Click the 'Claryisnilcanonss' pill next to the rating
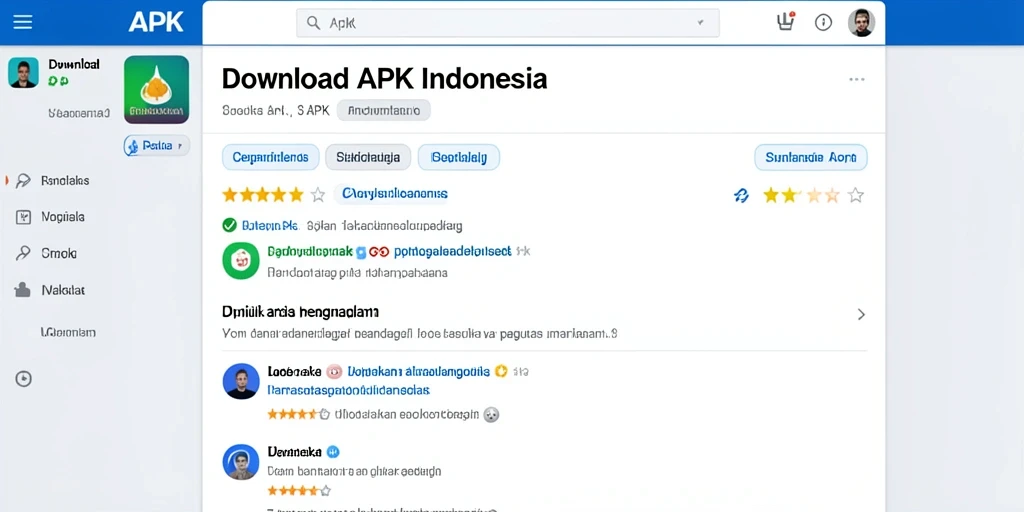This screenshot has height=512, width=1024. (x=394, y=194)
